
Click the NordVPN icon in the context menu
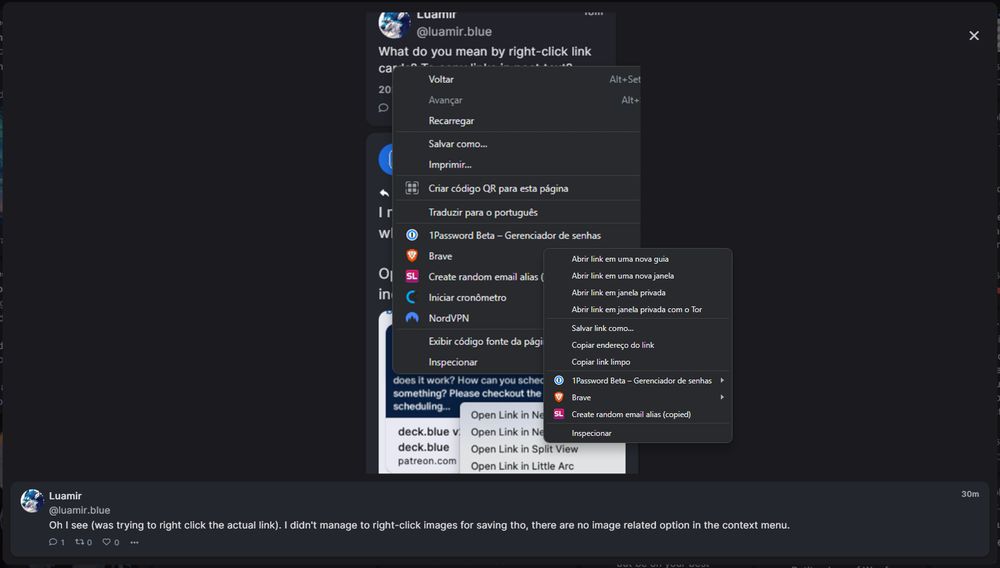412,317
